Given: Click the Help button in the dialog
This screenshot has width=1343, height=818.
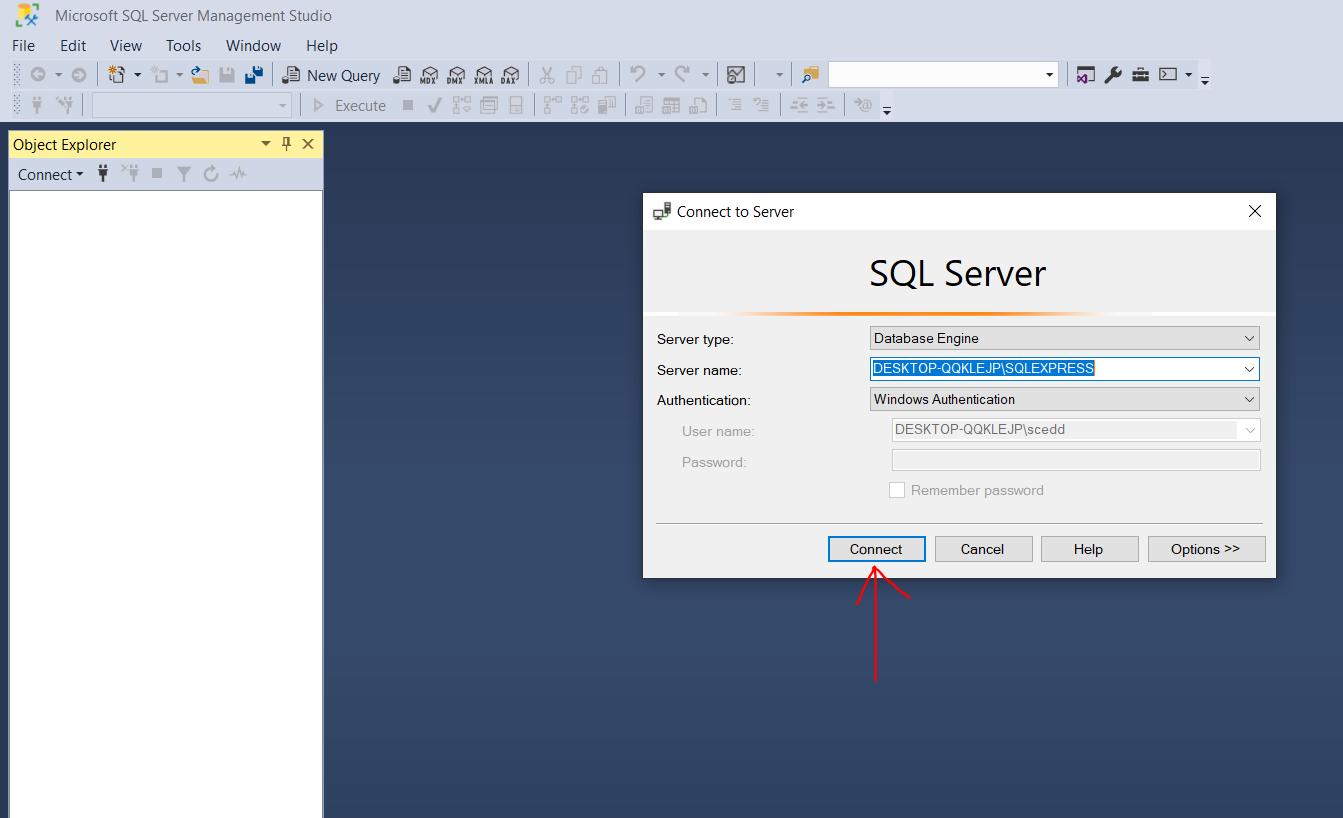Looking at the screenshot, I should pyautogui.click(x=1089, y=549).
